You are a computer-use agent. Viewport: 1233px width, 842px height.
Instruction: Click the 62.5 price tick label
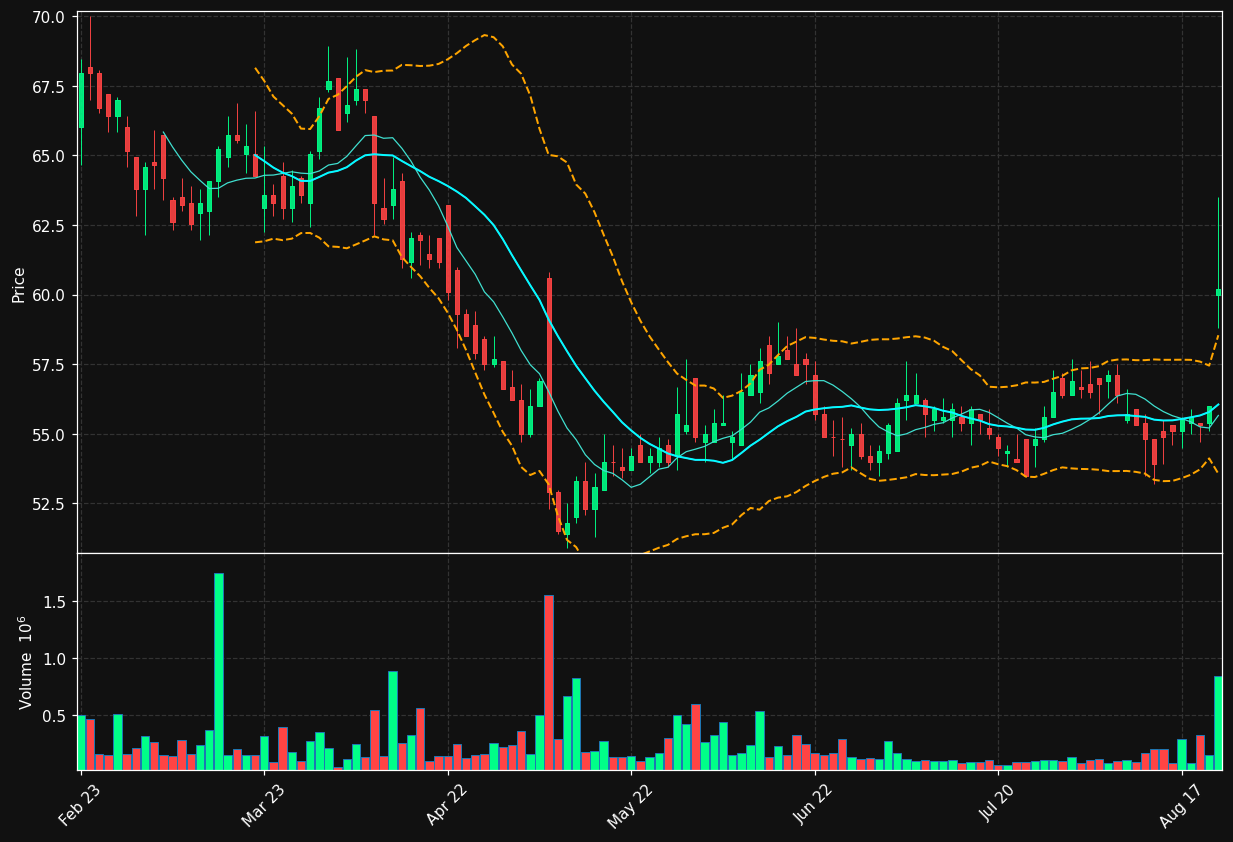point(49,226)
